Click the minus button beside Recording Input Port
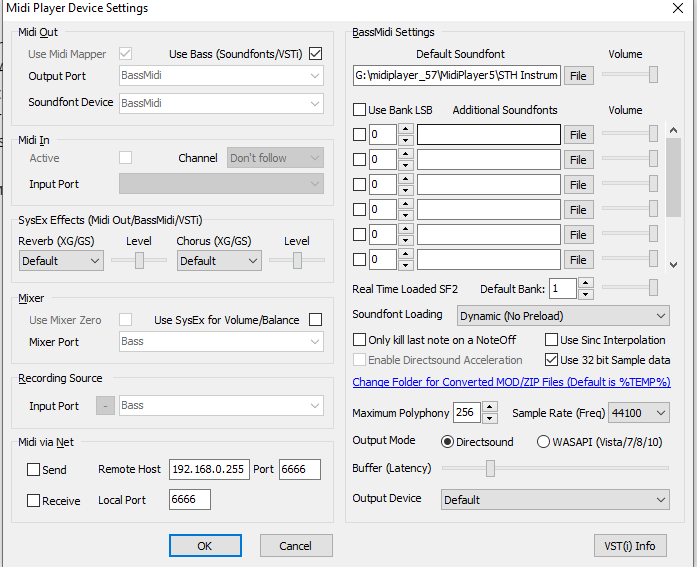Screen dimensions: 697x567 click(105, 405)
